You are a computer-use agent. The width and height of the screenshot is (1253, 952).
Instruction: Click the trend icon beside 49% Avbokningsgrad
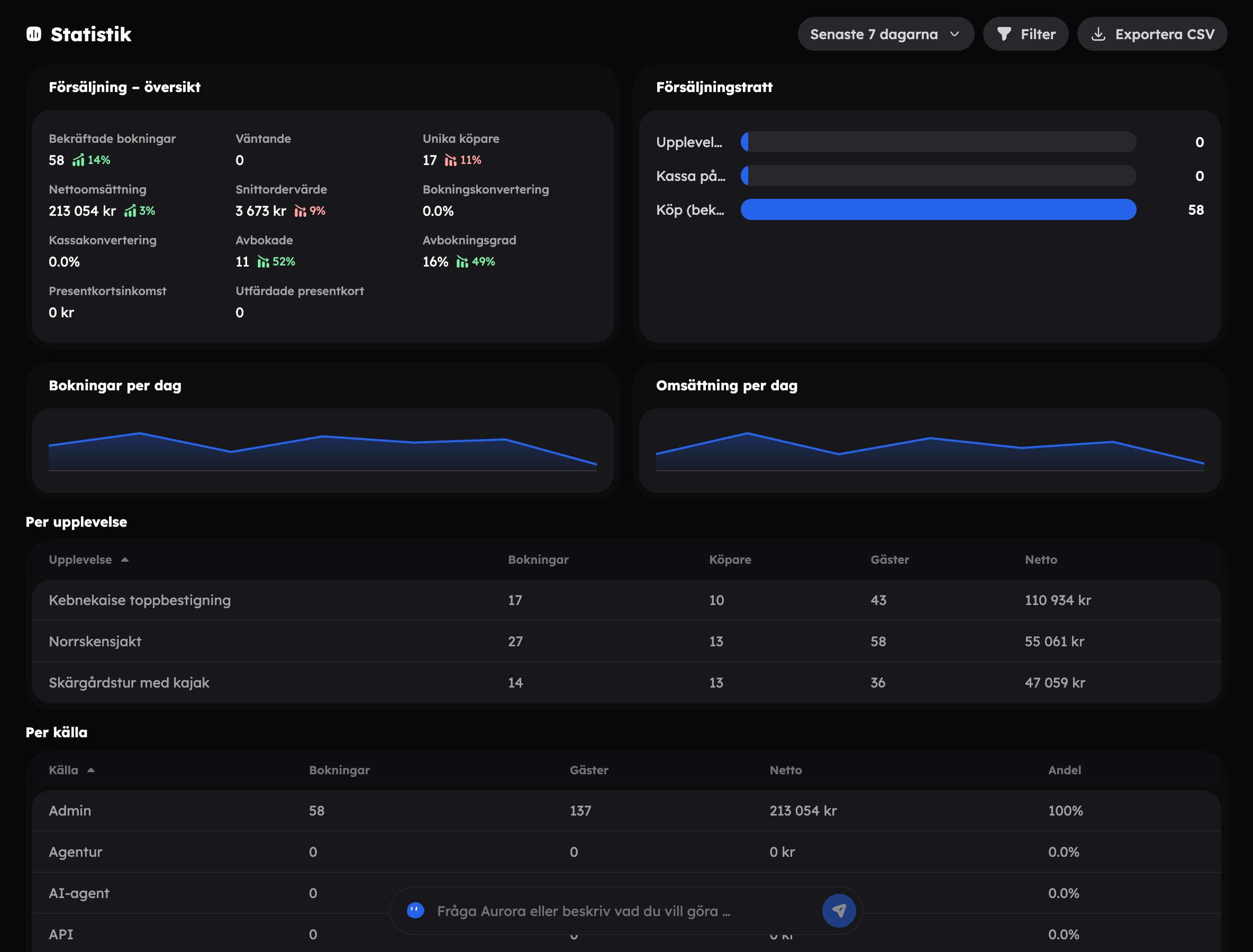tap(462, 262)
